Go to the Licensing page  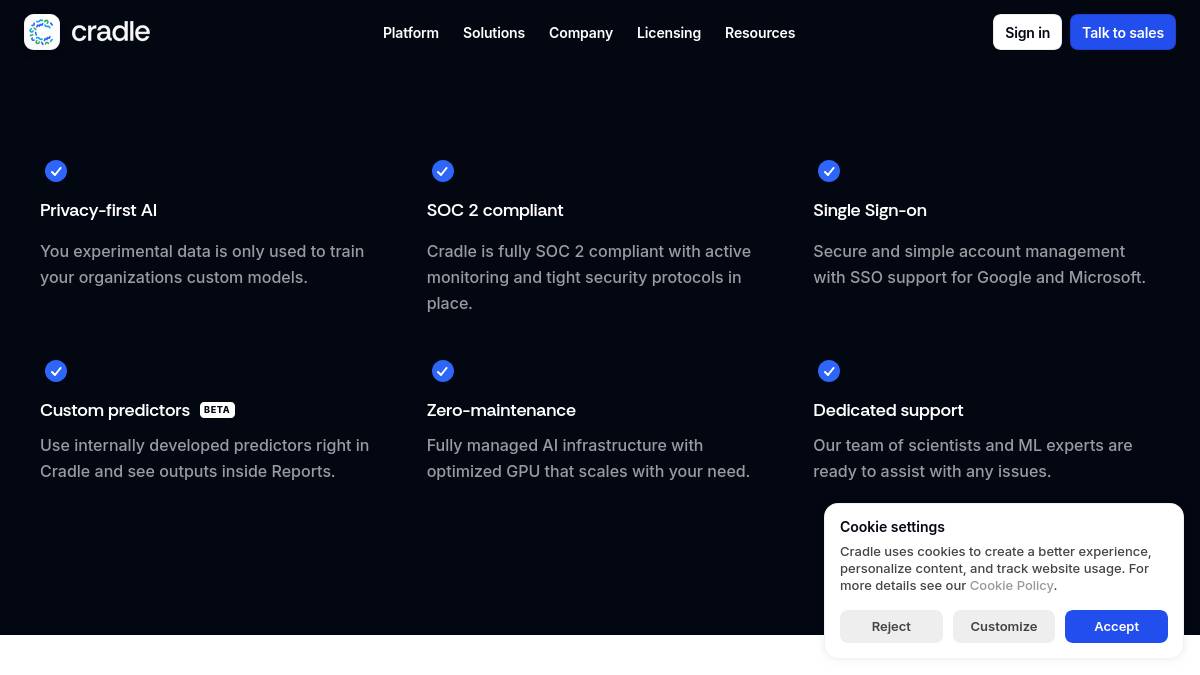coord(668,33)
